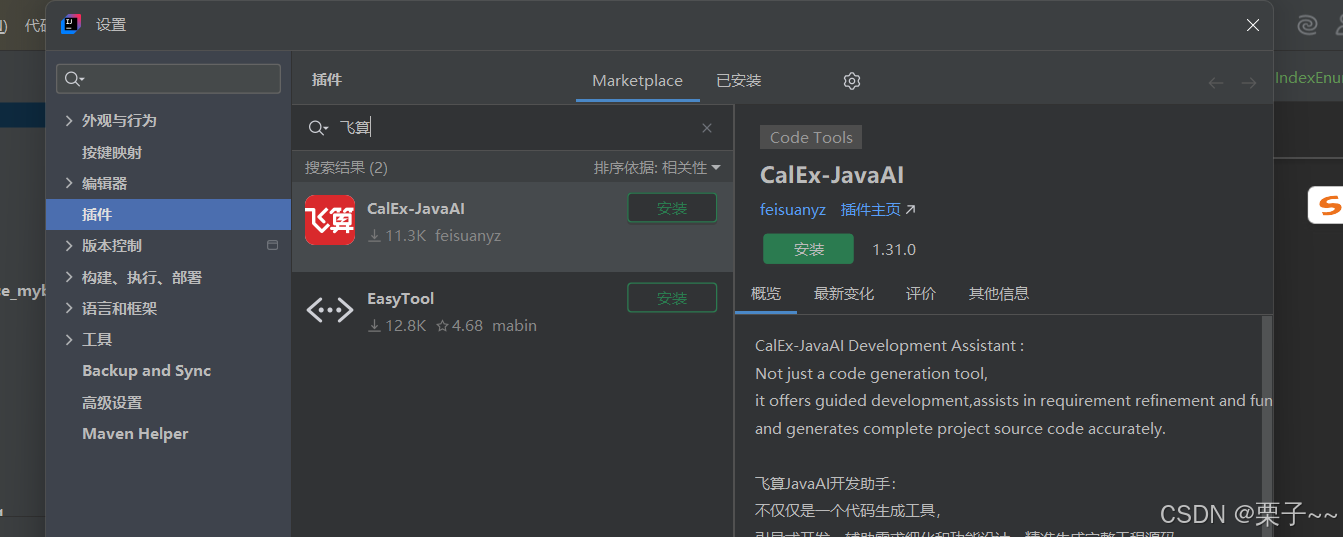Click the 4.68 rating of EasyTool

(x=459, y=326)
